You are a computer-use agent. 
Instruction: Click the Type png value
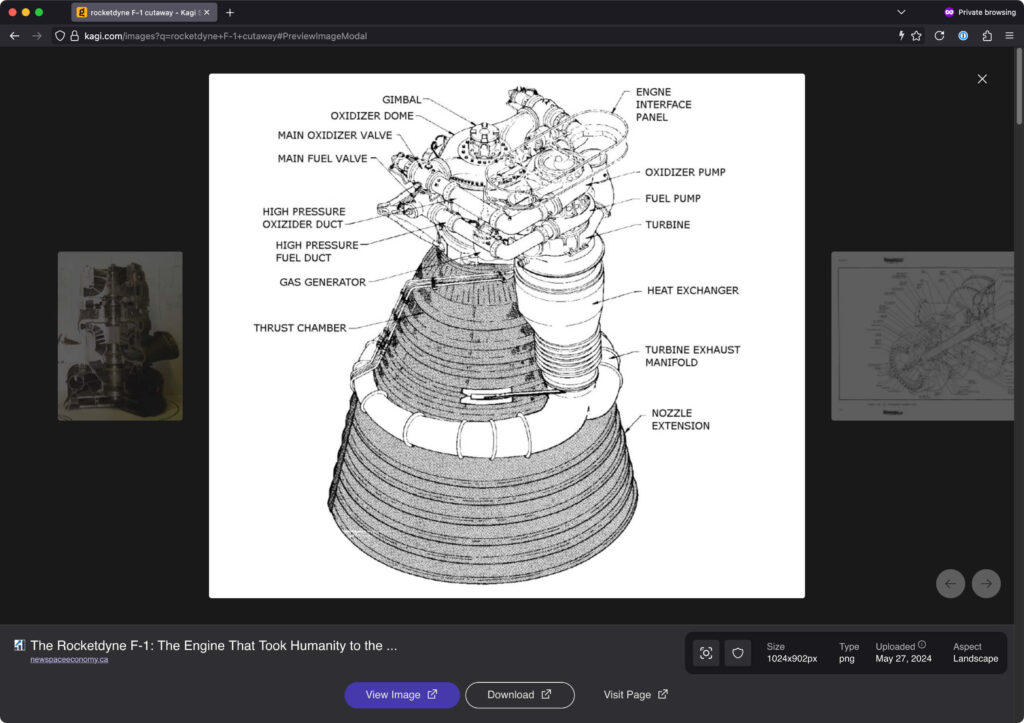click(846, 658)
